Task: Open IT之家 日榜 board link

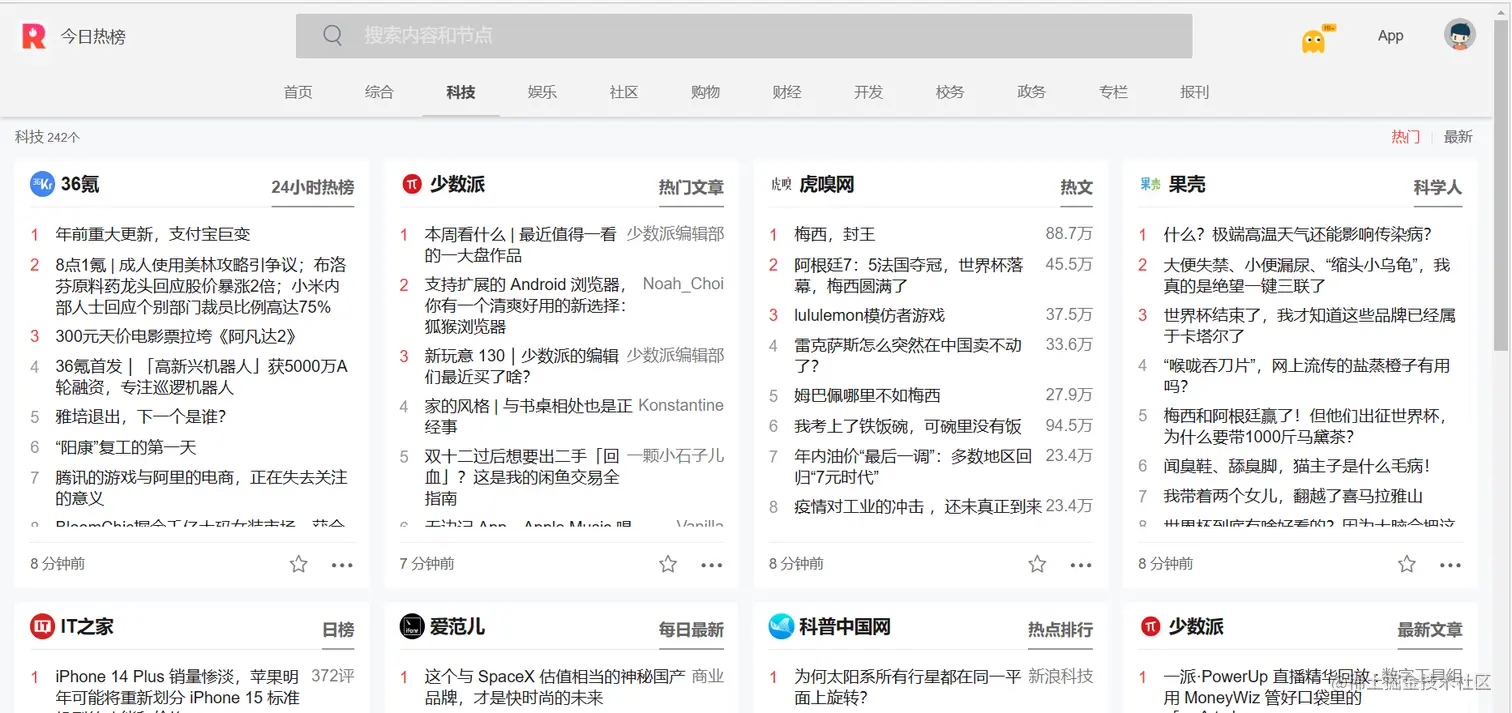Action: pos(338,630)
